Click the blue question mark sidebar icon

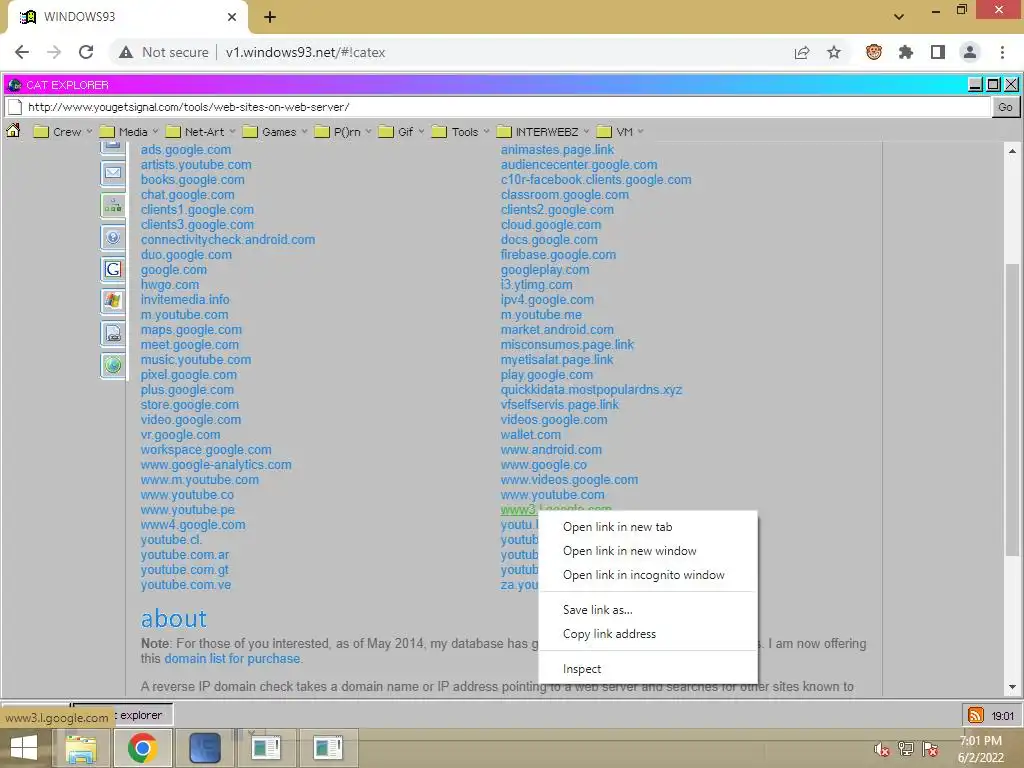[x=113, y=237]
